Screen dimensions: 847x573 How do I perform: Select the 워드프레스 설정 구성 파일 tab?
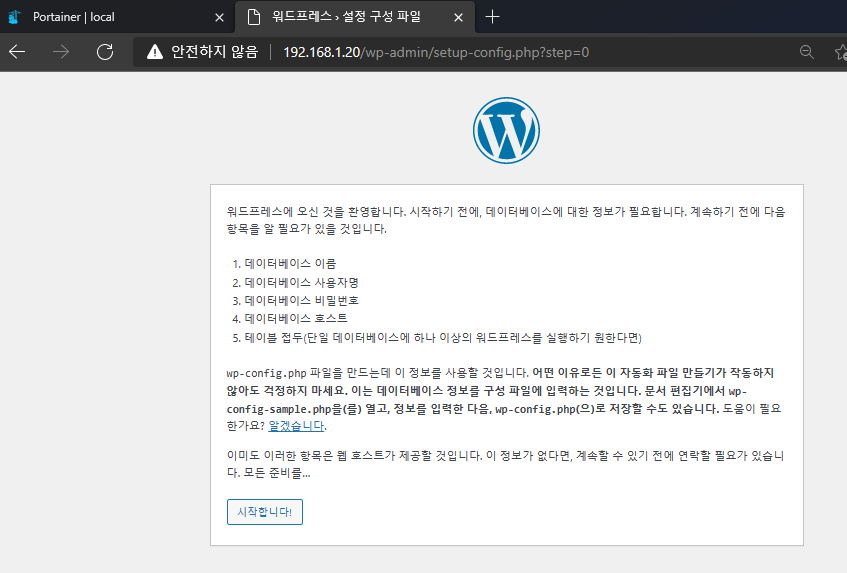[x=355, y=17]
